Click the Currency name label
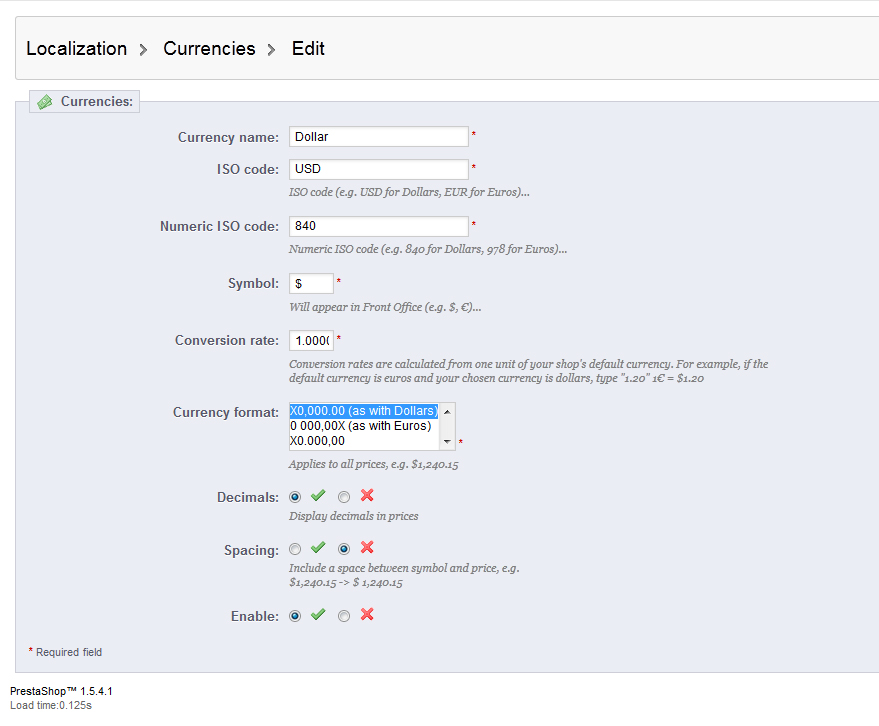The height and width of the screenshot is (726, 879). pyautogui.click(x=228, y=137)
